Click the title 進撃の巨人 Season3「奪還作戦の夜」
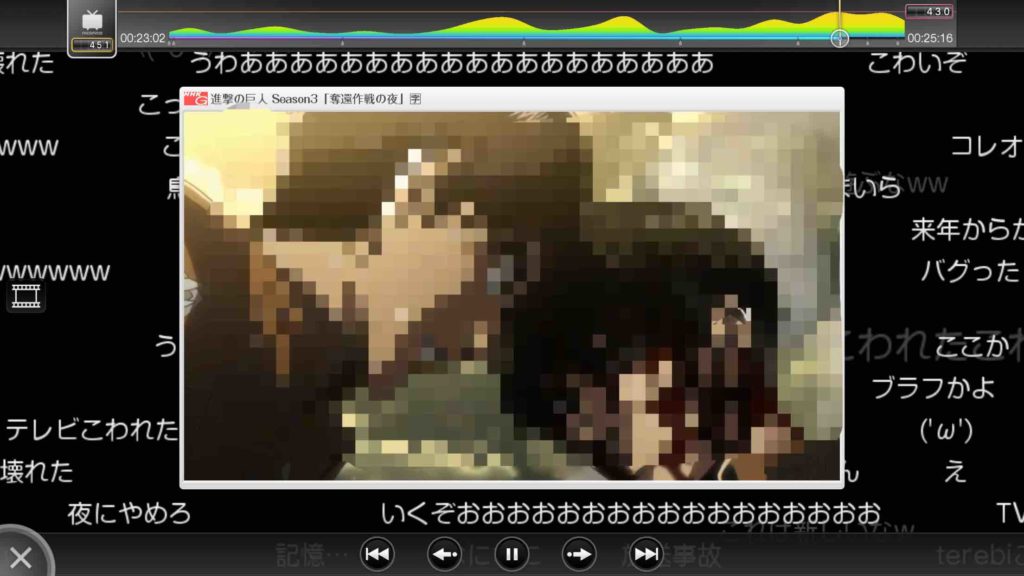 [307, 99]
